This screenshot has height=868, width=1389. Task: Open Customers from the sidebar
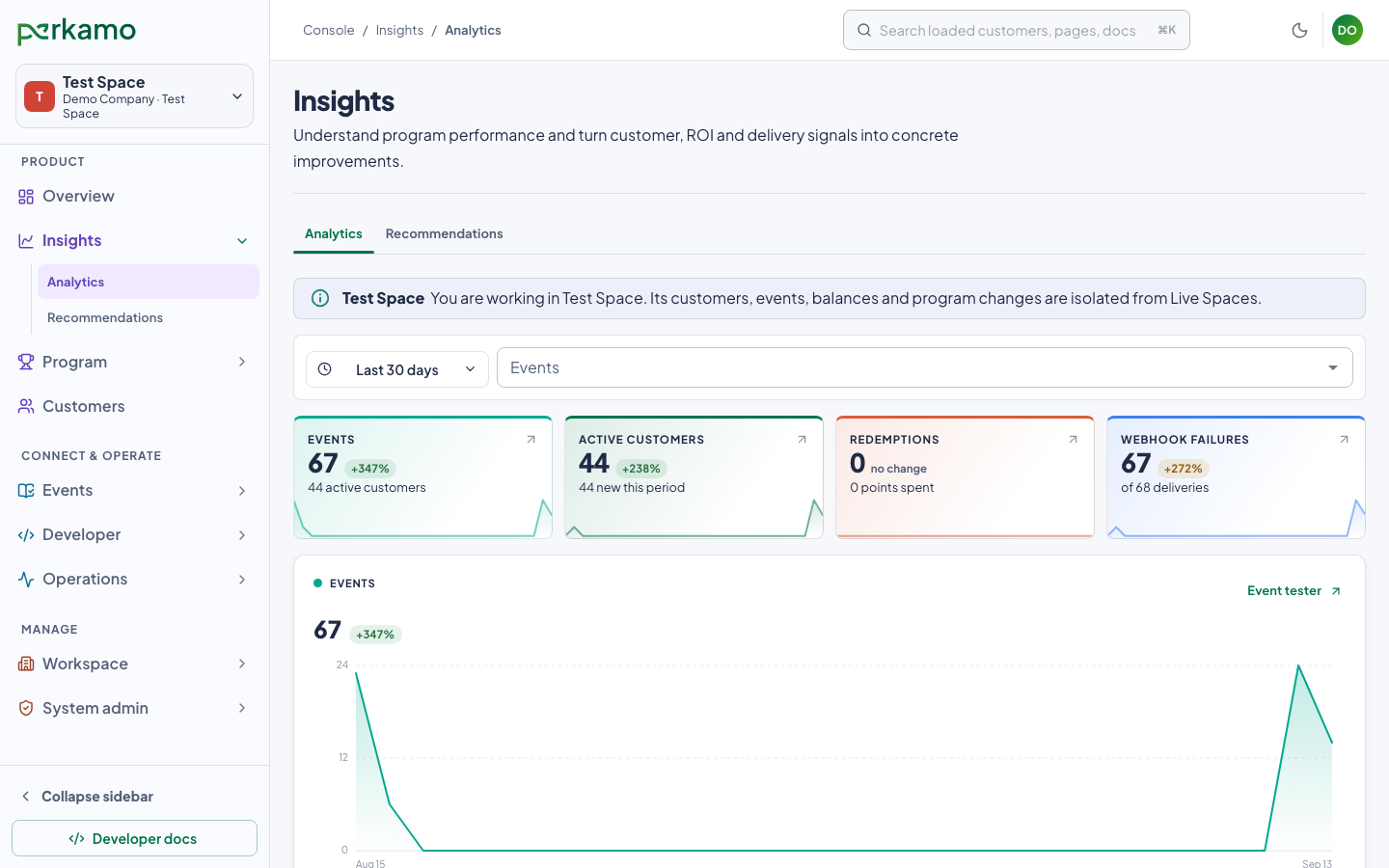click(83, 406)
